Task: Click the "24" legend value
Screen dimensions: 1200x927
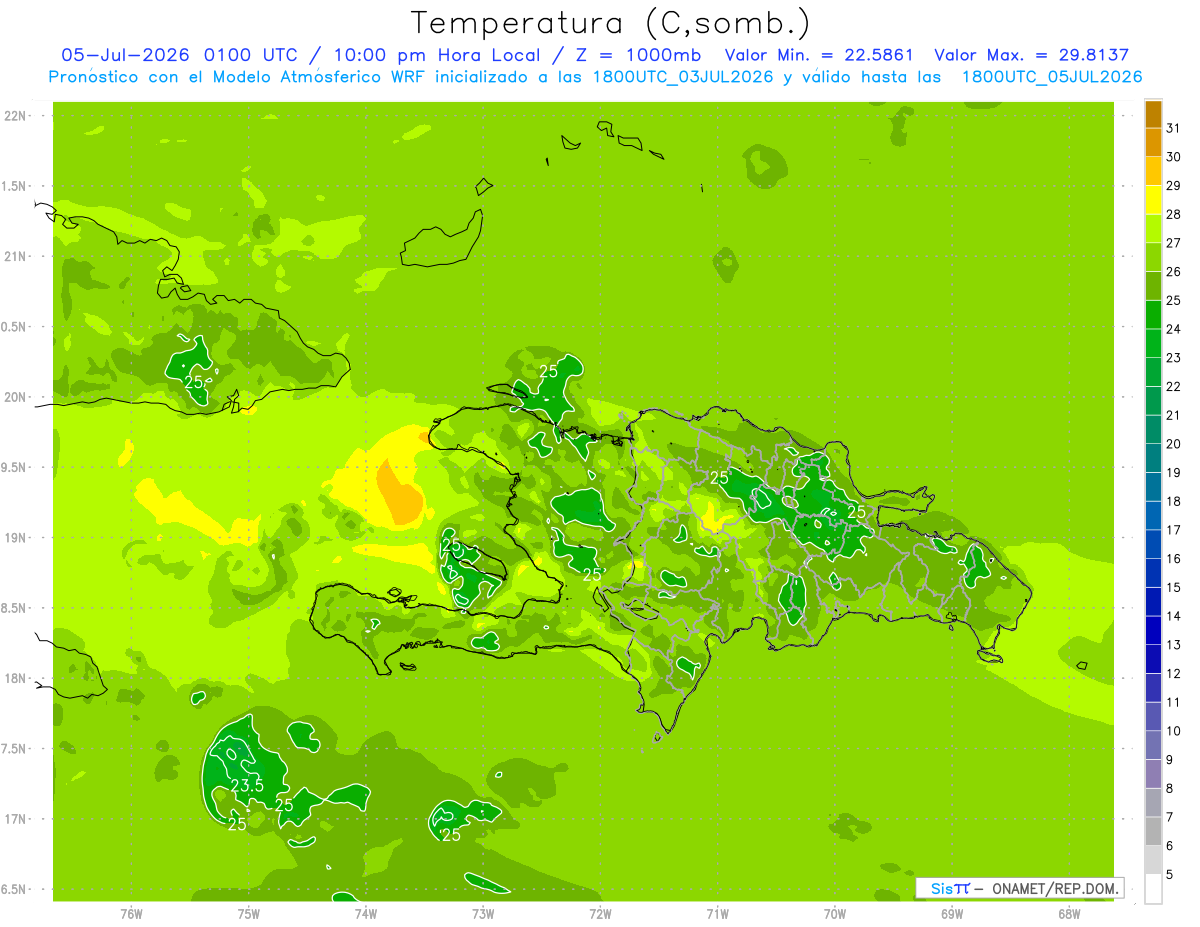Action: [x=1174, y=329]
